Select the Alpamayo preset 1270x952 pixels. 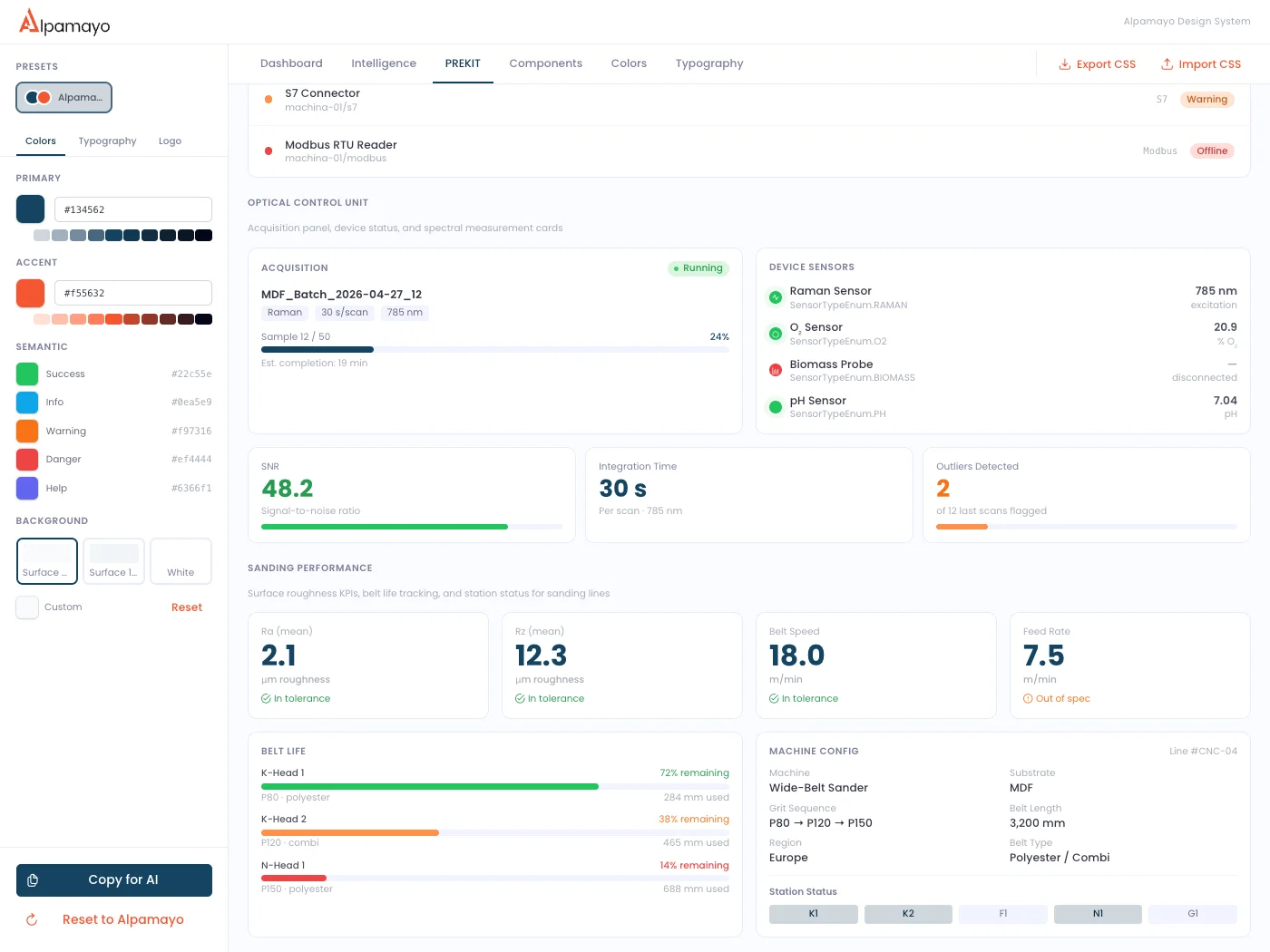63,97
